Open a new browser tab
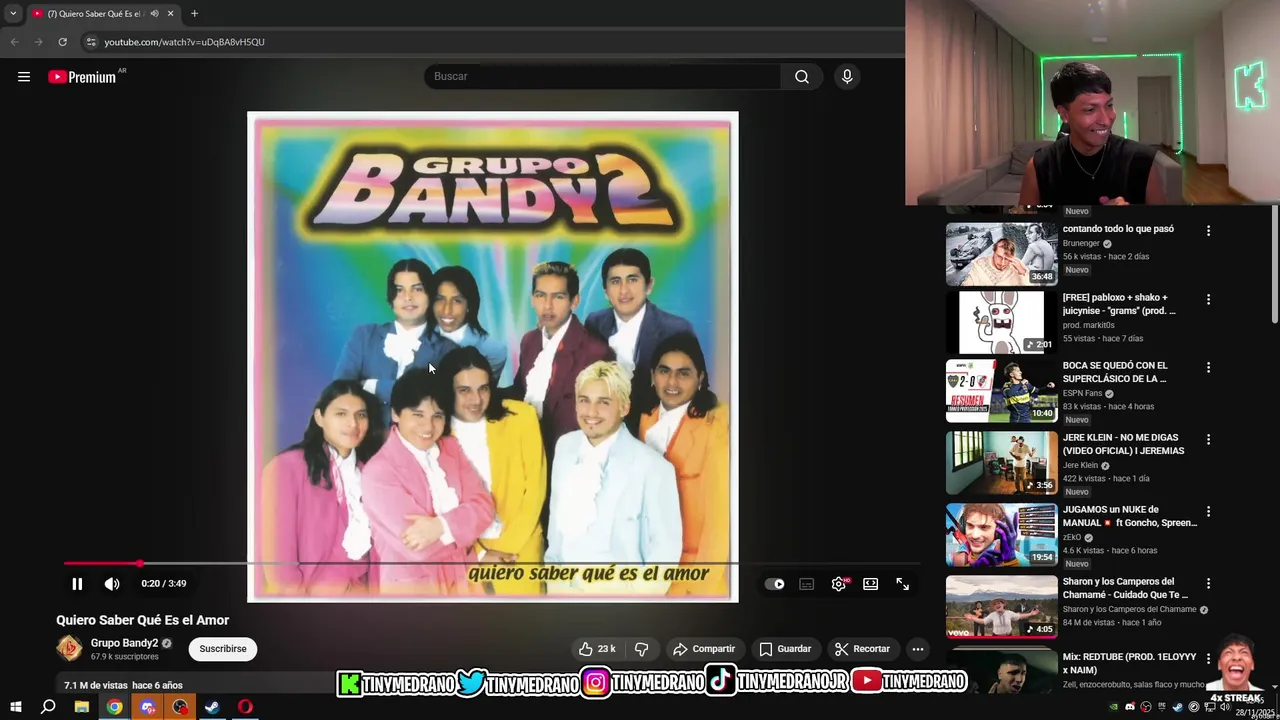This screenshot has height=720, width=1280. 194,14
